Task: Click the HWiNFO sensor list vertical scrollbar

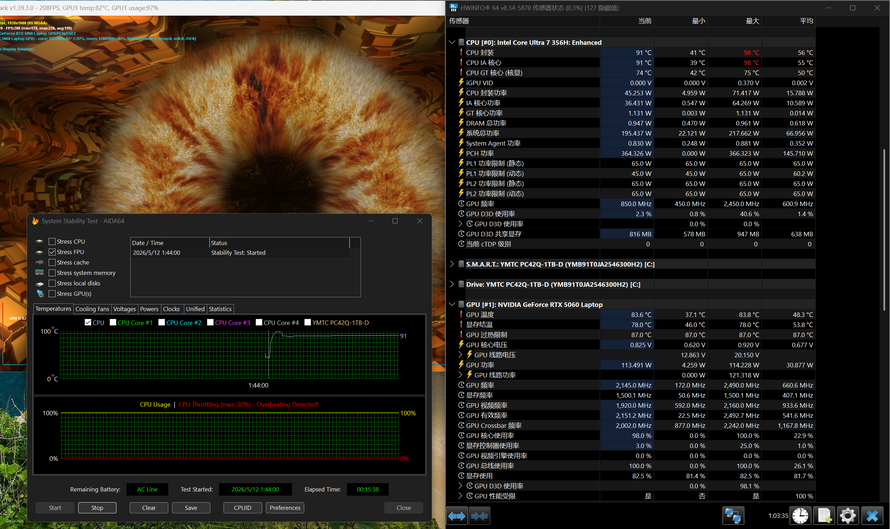Action: (x=883, y=230)
